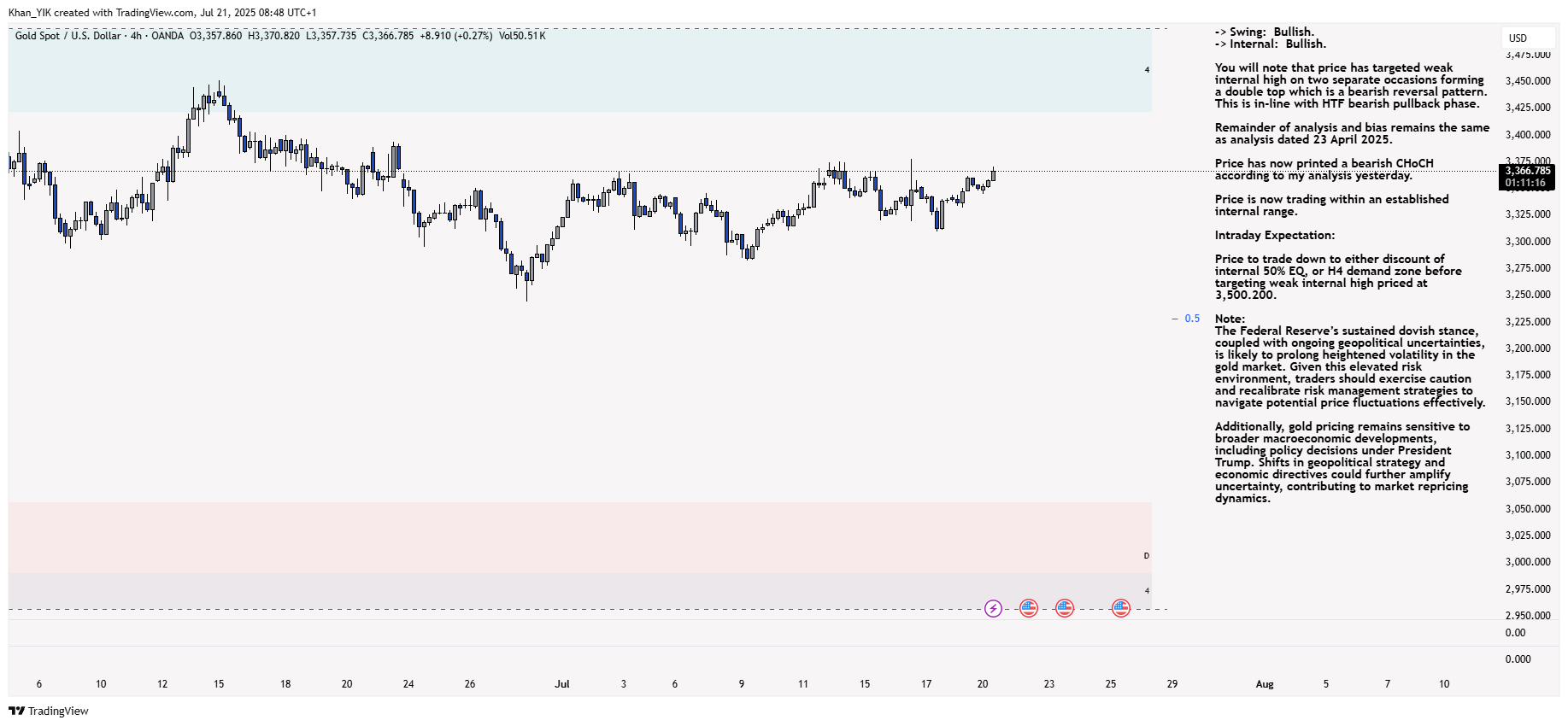This screenshot has height=726, width=1568.
Task: Click the '3,500.200.' price in the note
Action: 1245,296
